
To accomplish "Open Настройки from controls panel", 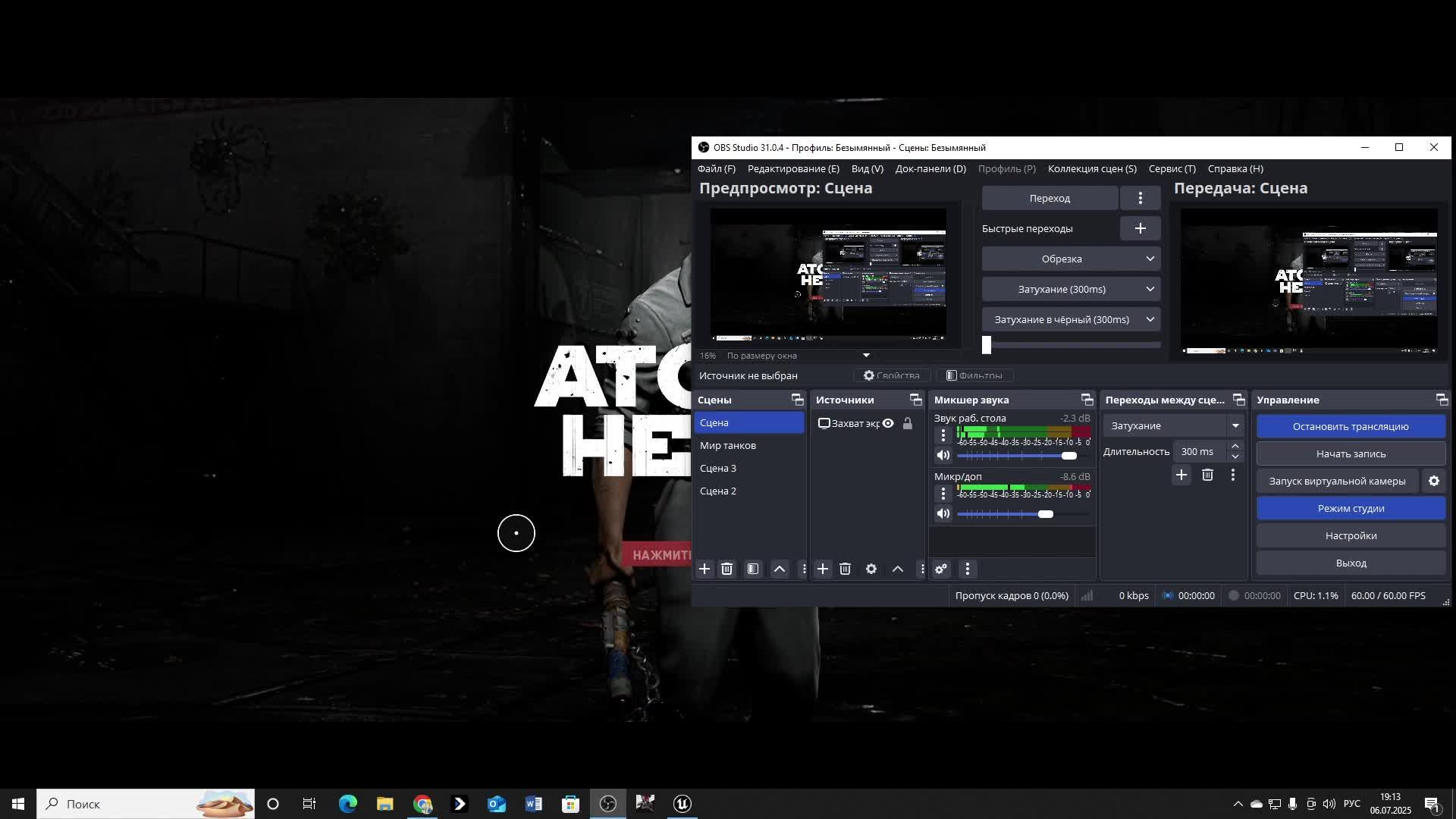I will [x=1351, y=535].
